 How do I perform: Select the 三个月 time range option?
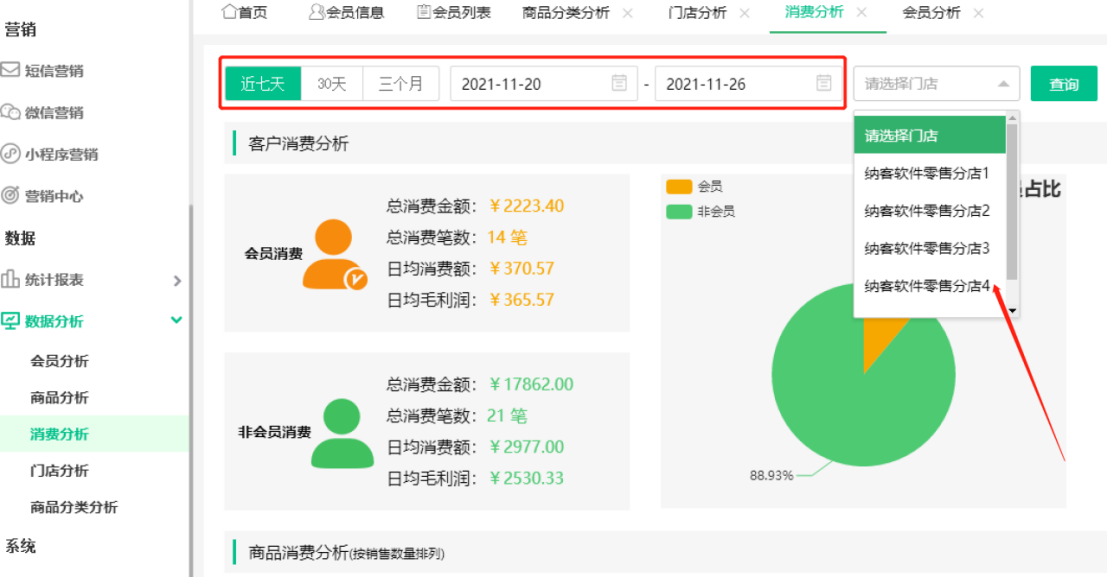pos(400,84)
